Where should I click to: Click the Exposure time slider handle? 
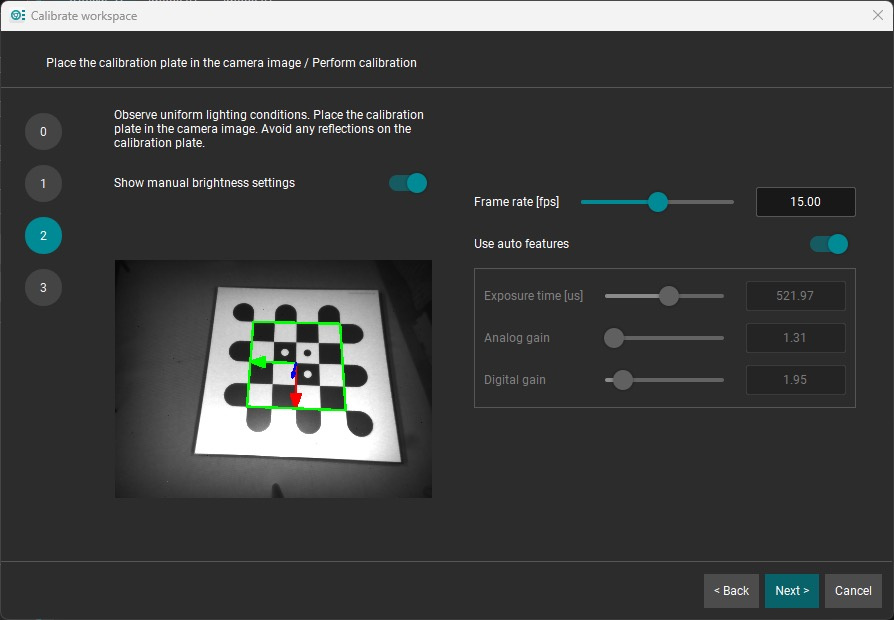pyautogui.click(x=669, y=296)
